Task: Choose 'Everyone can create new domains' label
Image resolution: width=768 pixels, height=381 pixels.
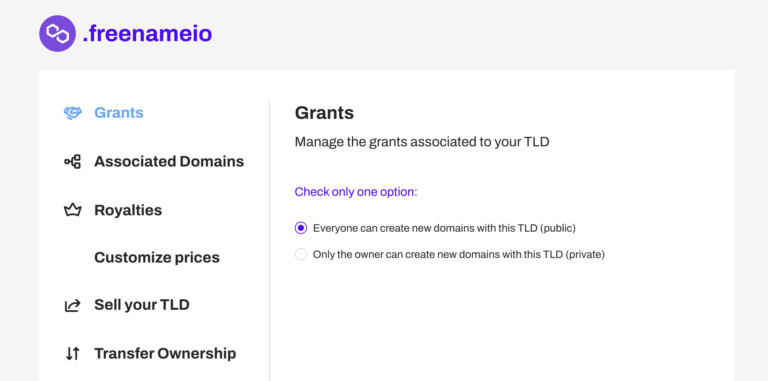Action: click(x=444, y=228)
